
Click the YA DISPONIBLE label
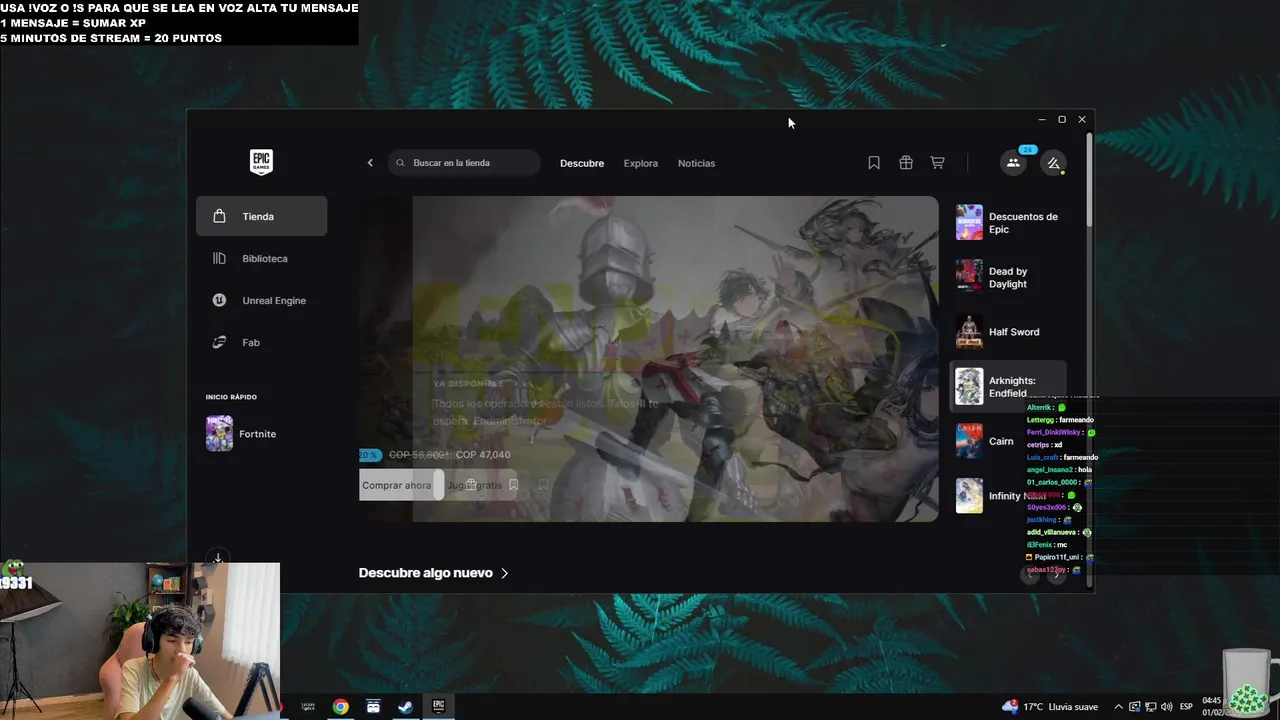[x=469, y=384]
